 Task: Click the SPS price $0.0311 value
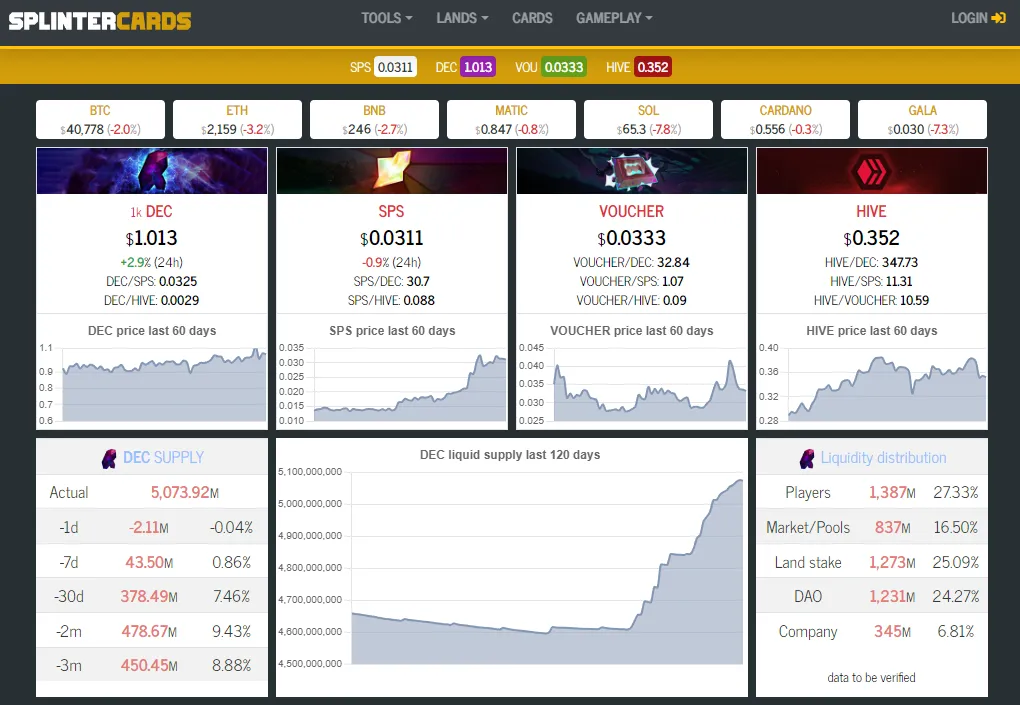tap(392, 238)
